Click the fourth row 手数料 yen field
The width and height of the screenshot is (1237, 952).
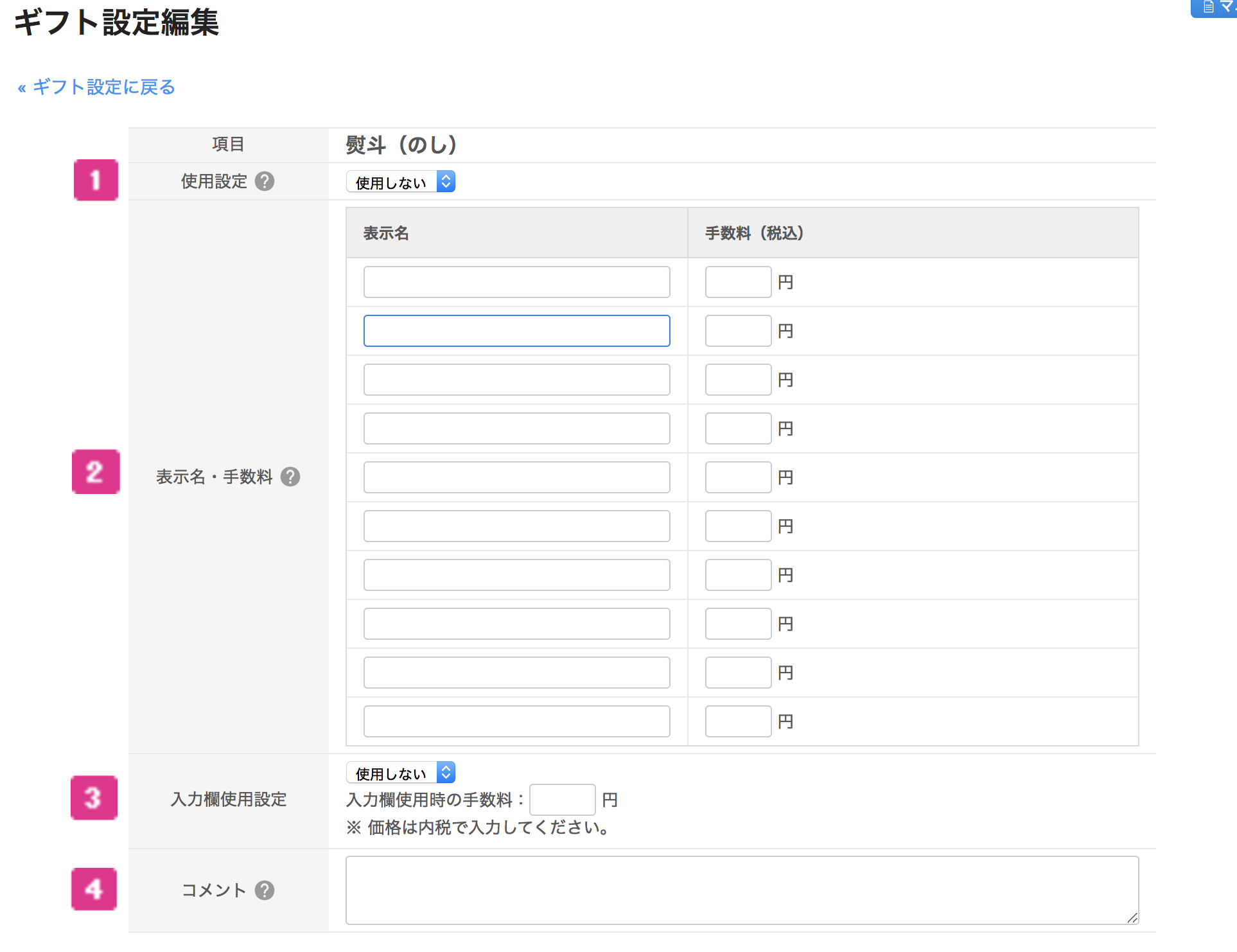pos(739,428)
